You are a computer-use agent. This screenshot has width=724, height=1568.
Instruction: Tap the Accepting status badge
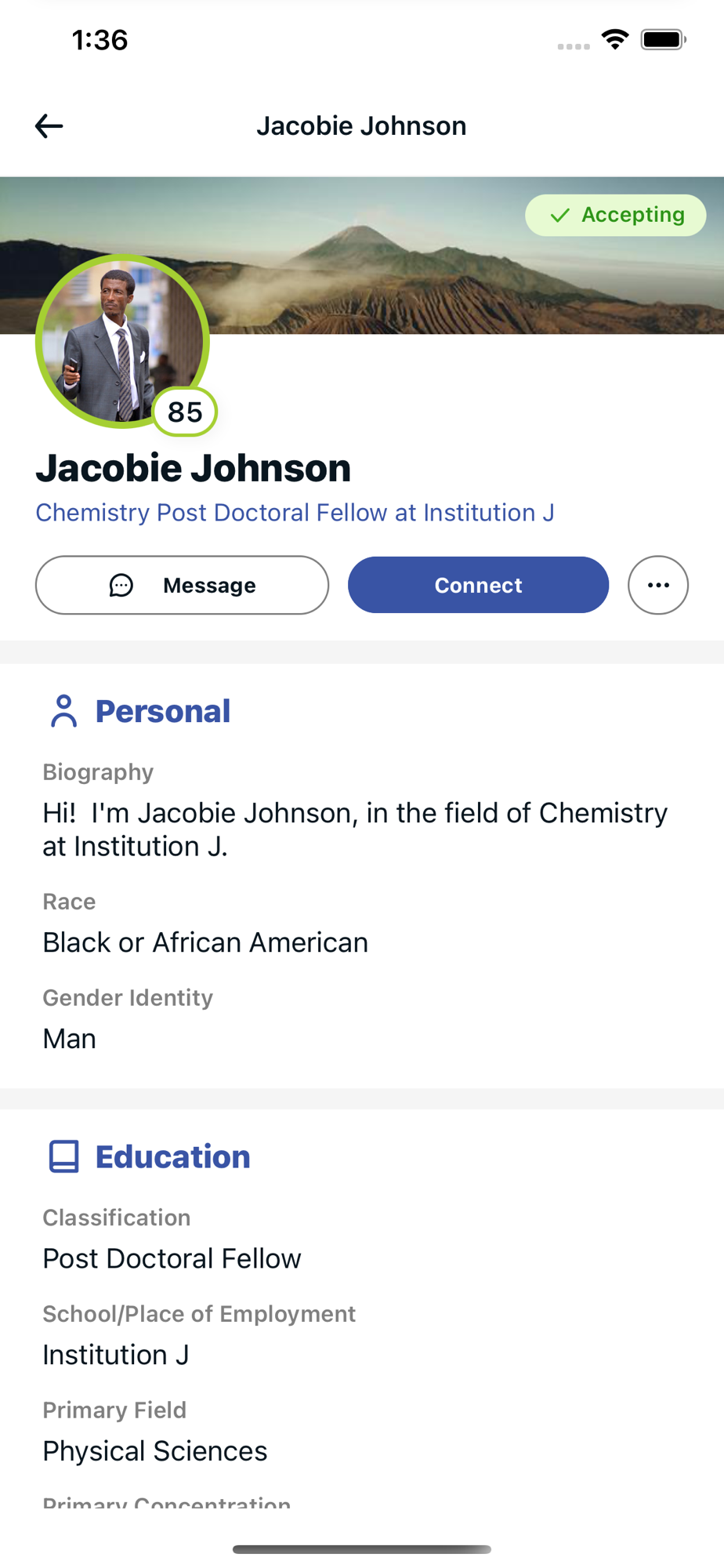click(616, 216)
